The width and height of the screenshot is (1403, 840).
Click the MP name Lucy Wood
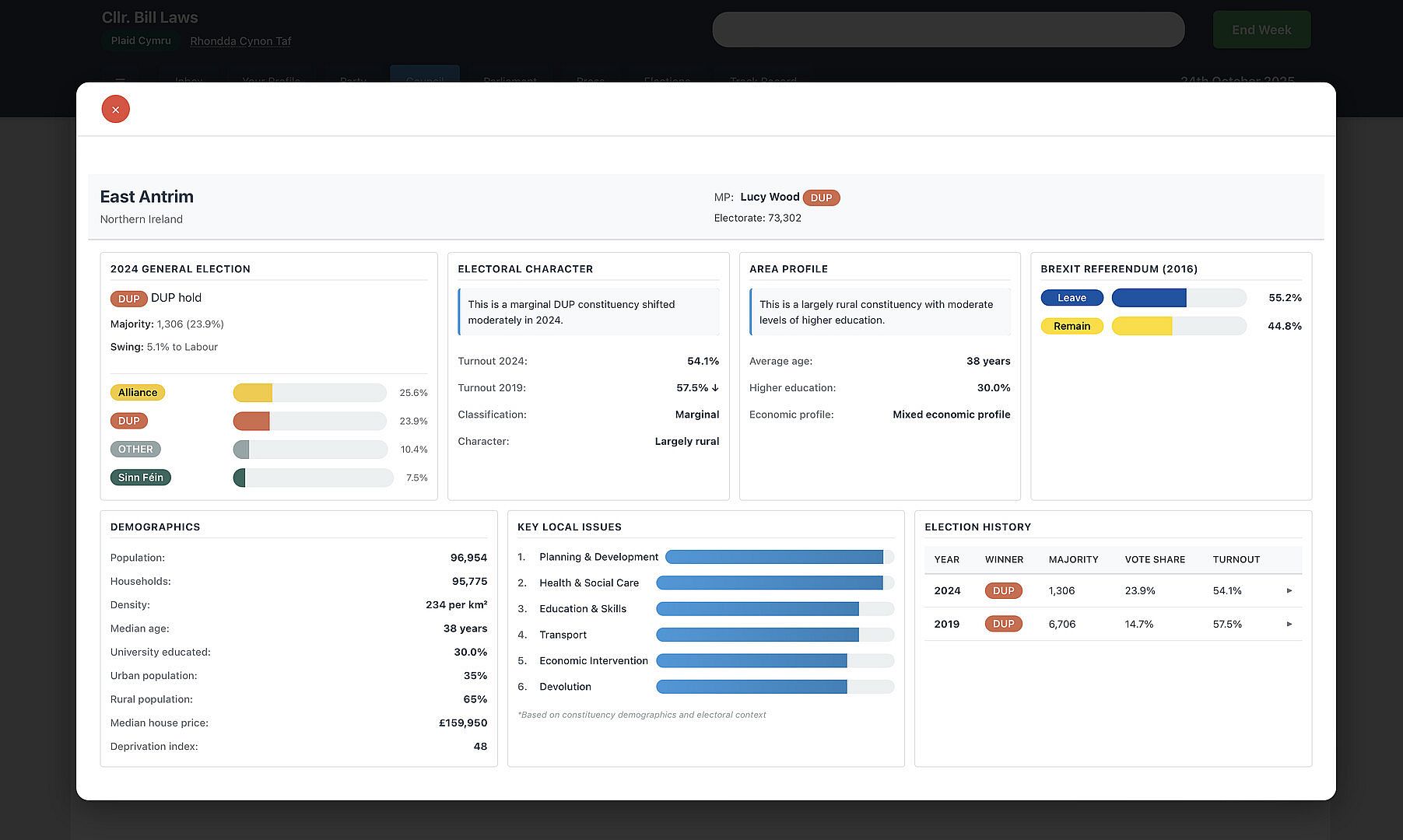[770, 197]
